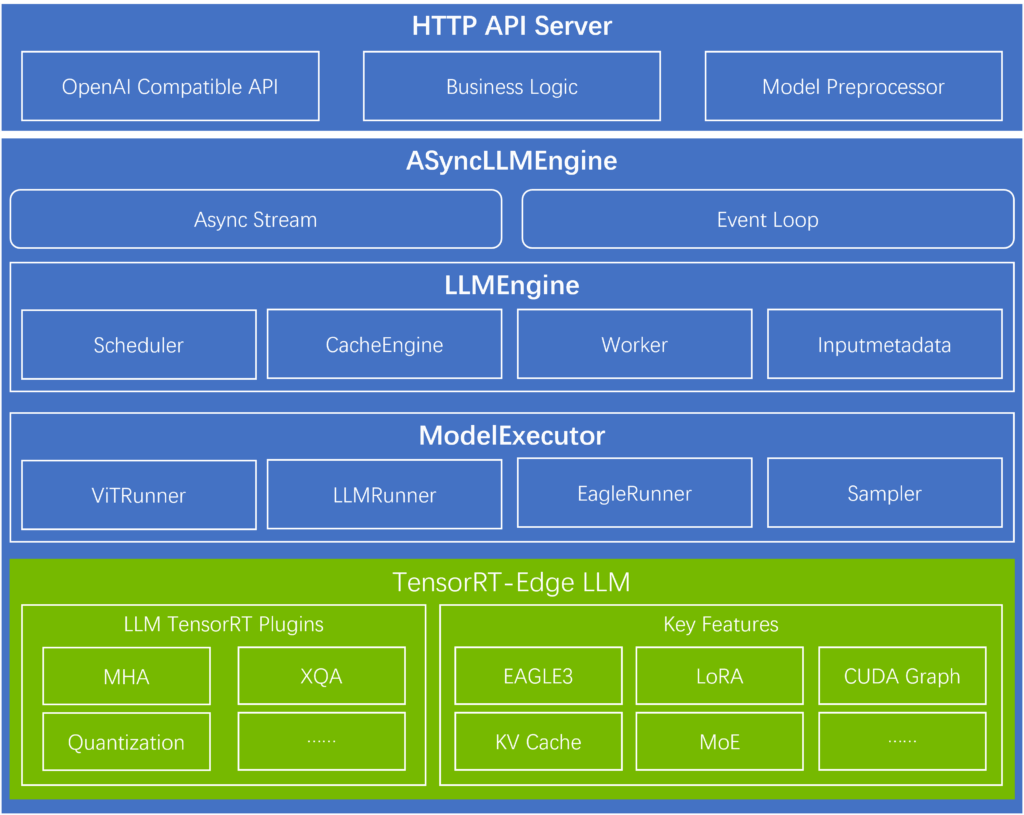Click the EAGLE3 key feature
Viewport: 1024px width, 815px height.
[x=538, y=677]
